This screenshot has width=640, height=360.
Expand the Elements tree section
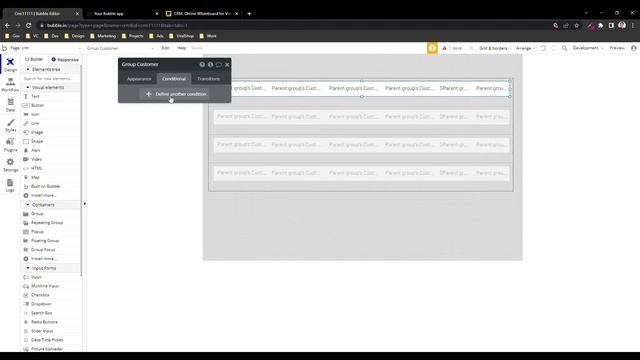pos(51,69)
